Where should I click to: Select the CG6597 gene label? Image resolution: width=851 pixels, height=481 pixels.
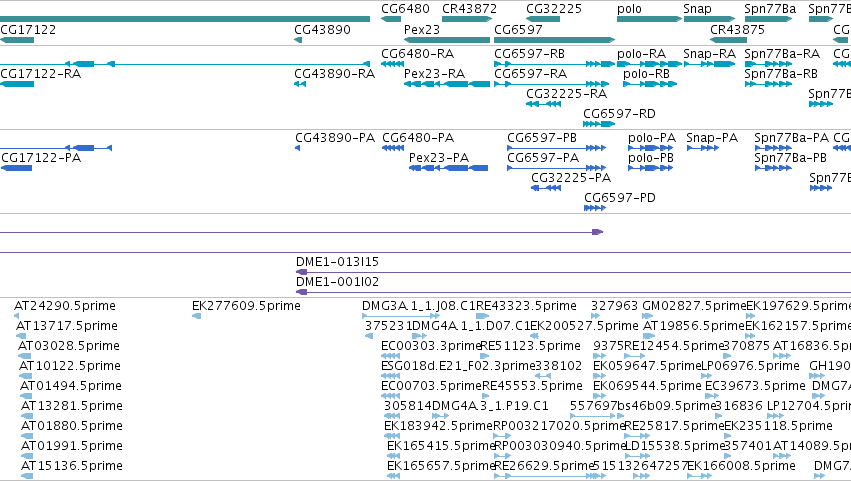[518, 30]
